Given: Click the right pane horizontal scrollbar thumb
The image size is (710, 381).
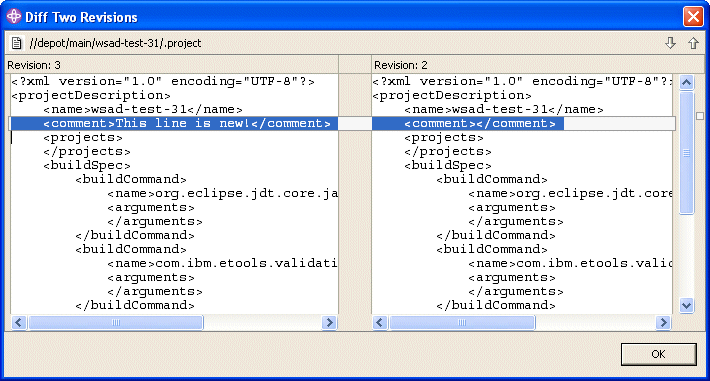Looking at the screenshot, I should pyautogui.click(x=462, y=323).
